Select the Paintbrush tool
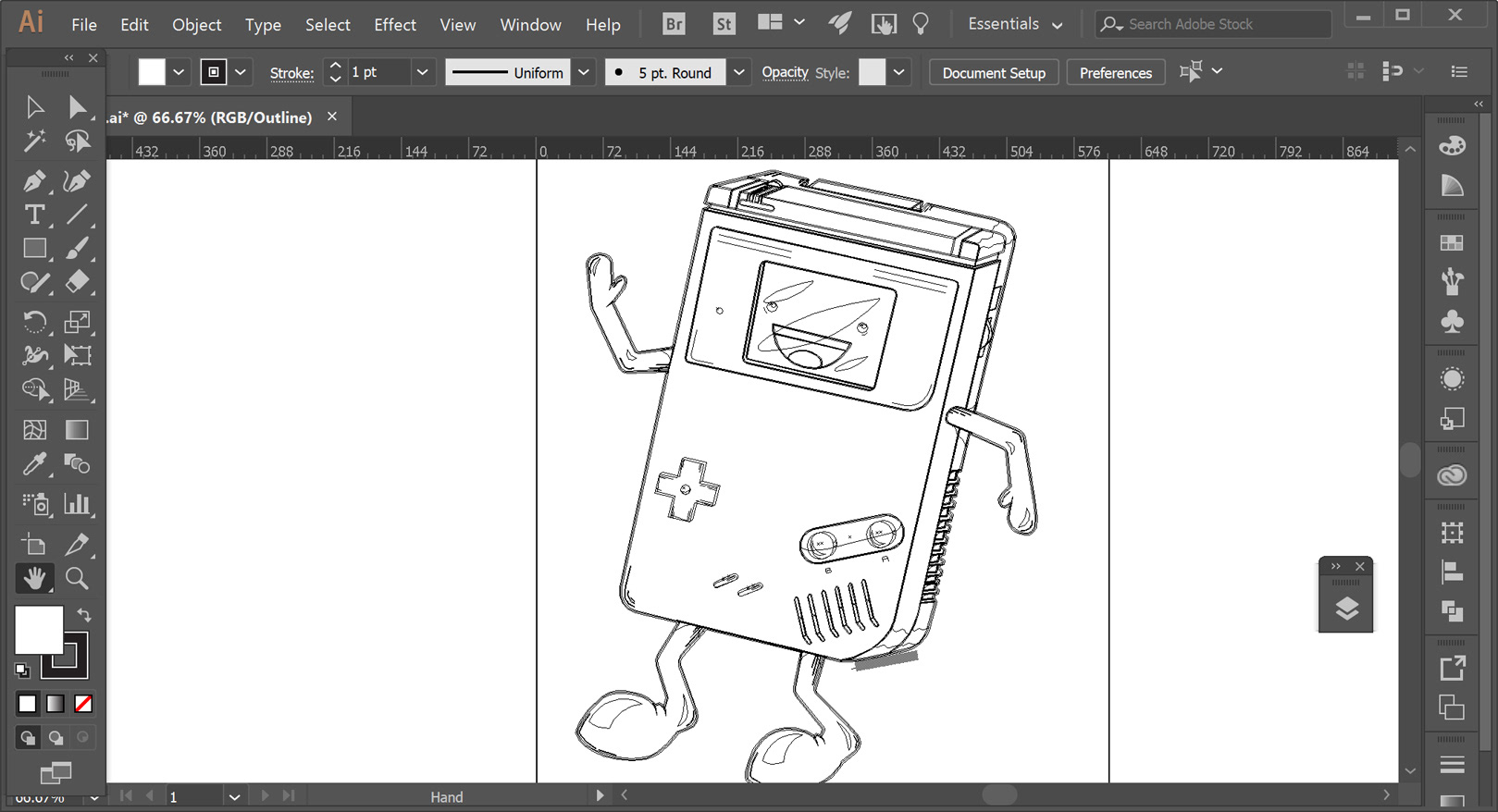This screenshot has width=1498, height=812. tap(78, 248)
